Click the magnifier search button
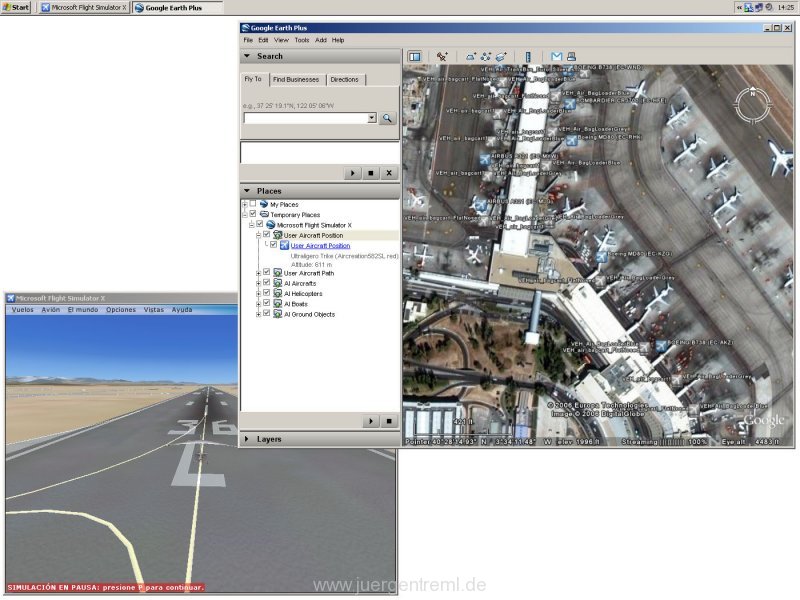This screenshot has height=600, width=800. 387,118
